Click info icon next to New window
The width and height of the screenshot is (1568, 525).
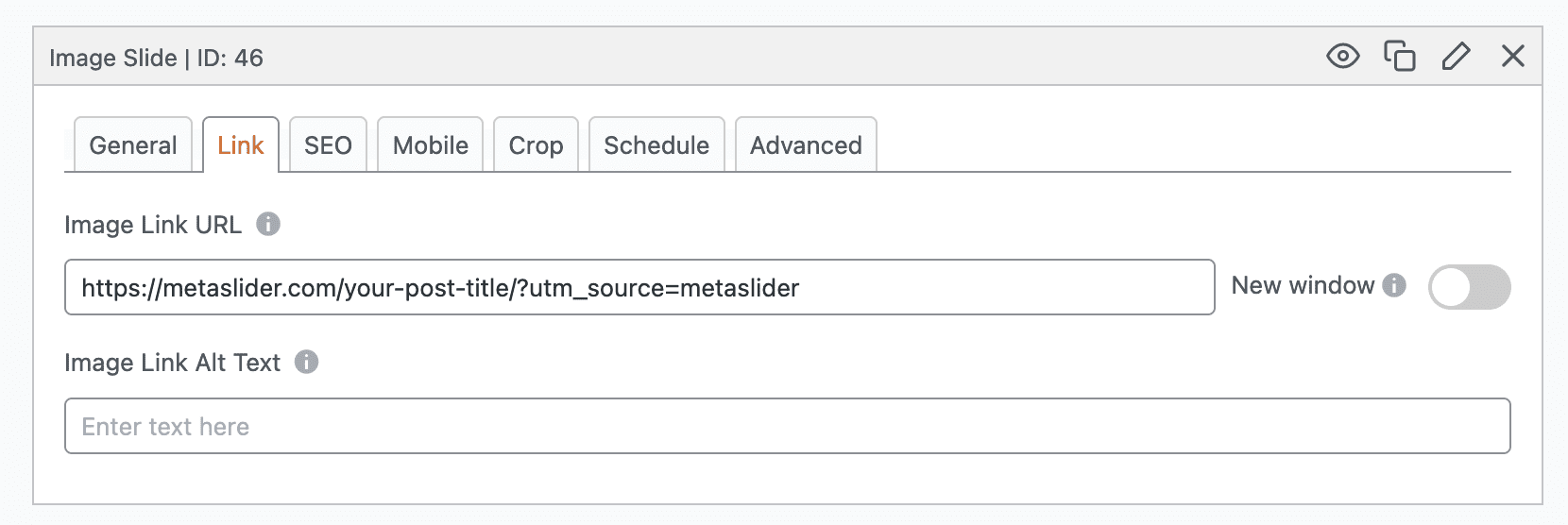coord(1394,285)
